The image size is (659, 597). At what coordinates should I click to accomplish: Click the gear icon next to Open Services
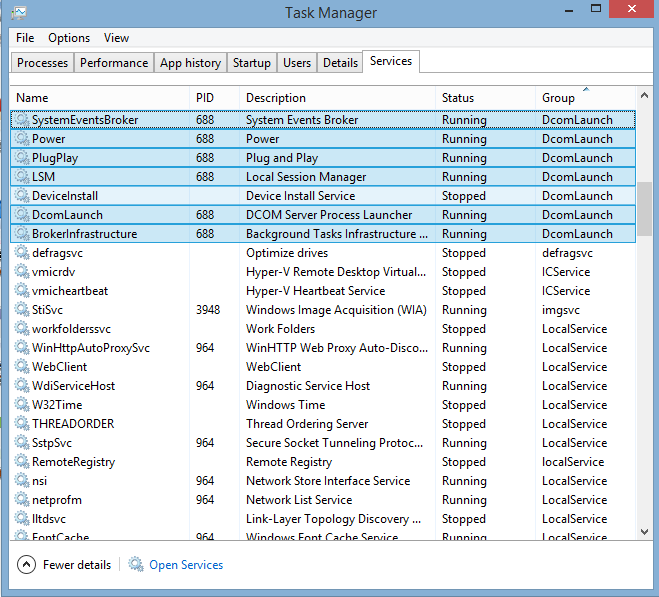click(x=136, y=564)
